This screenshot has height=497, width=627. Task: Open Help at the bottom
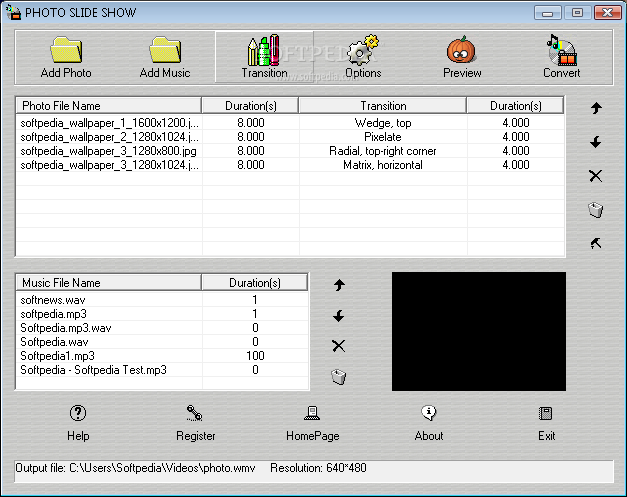pyautogui.click(x=78, y=423)
